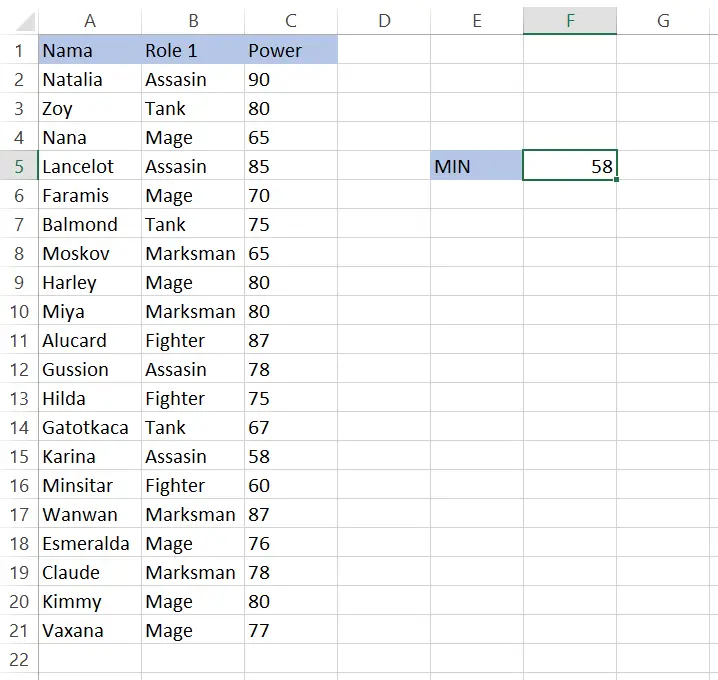Select the cell containing 'Zoy'
The width and height of the screenshot is (718, 680).
pyautogui.click(x=90, y=108)
